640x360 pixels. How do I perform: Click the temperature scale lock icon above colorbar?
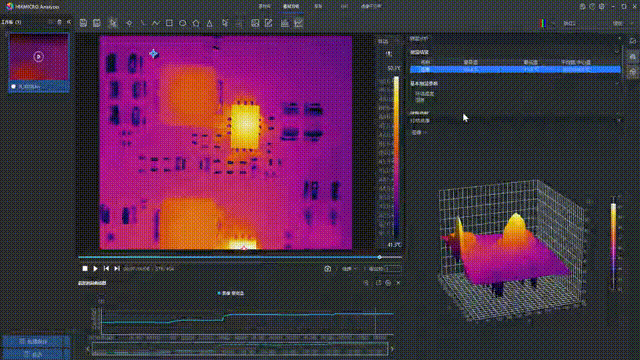coord(389,54)
